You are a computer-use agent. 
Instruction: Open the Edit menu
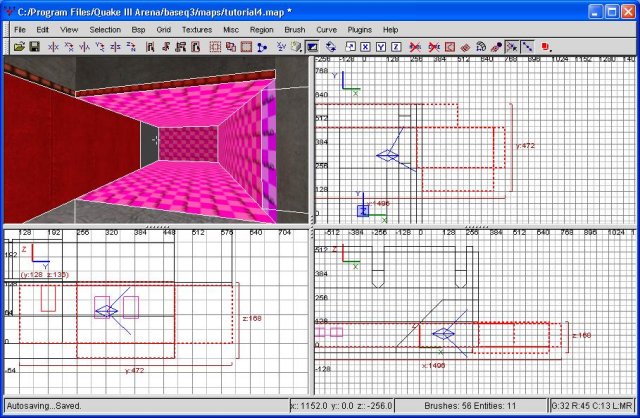point(42,30)
